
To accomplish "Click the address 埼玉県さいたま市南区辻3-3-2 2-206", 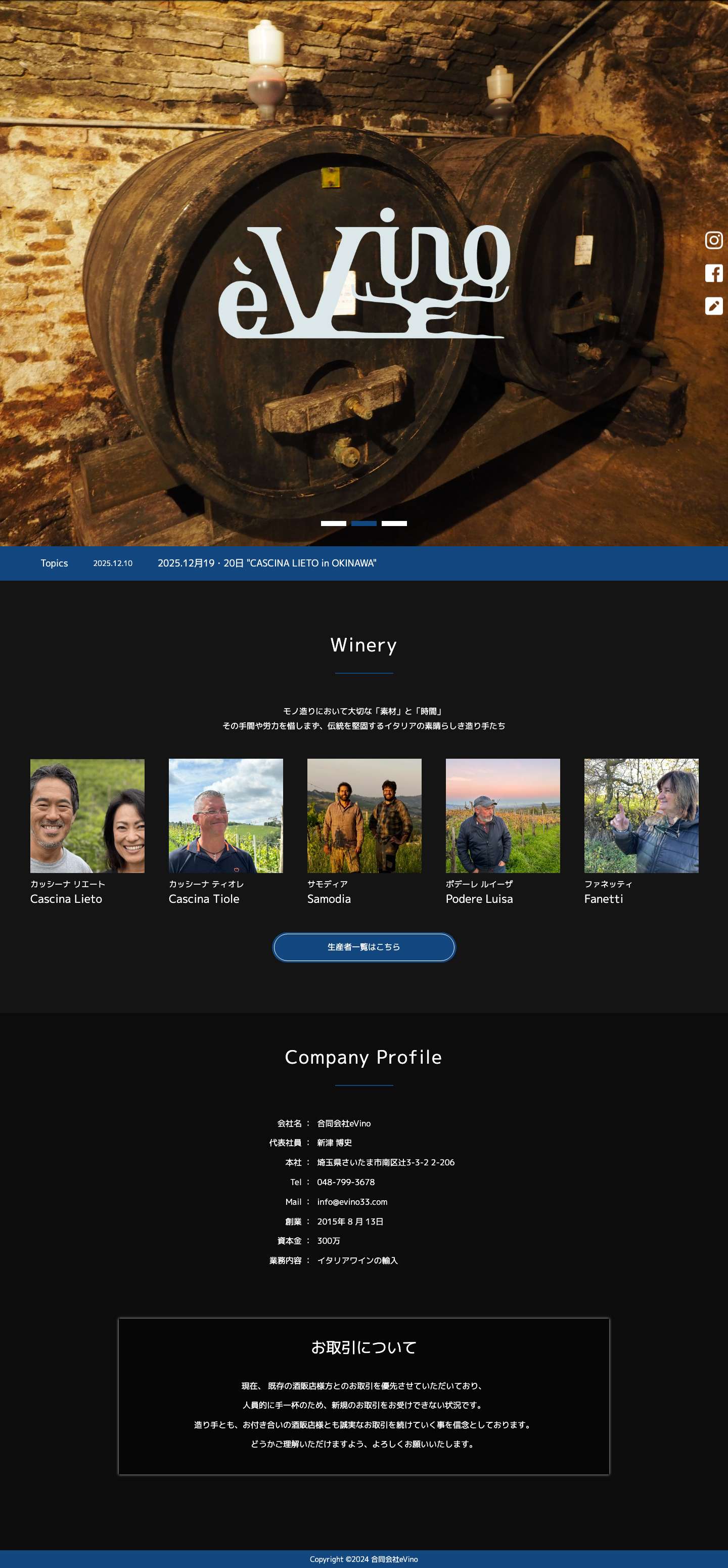I will 386,1163.
